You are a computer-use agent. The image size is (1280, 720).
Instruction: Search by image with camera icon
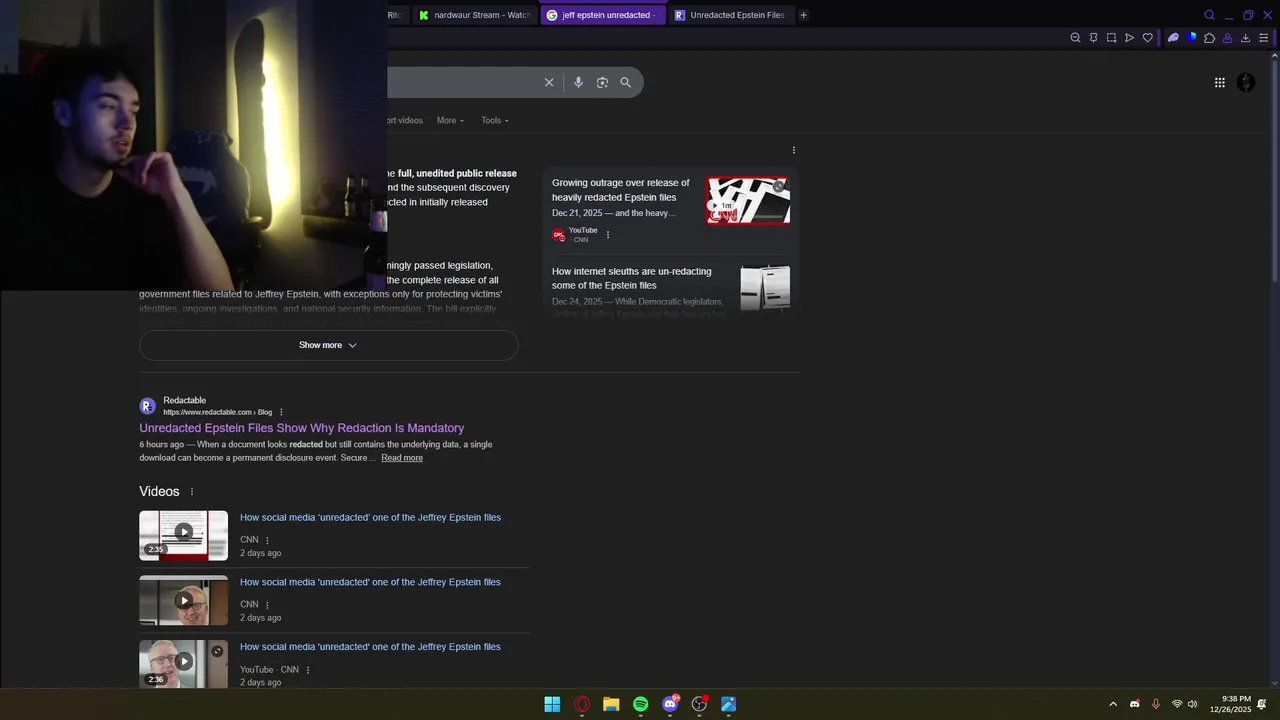602,82
